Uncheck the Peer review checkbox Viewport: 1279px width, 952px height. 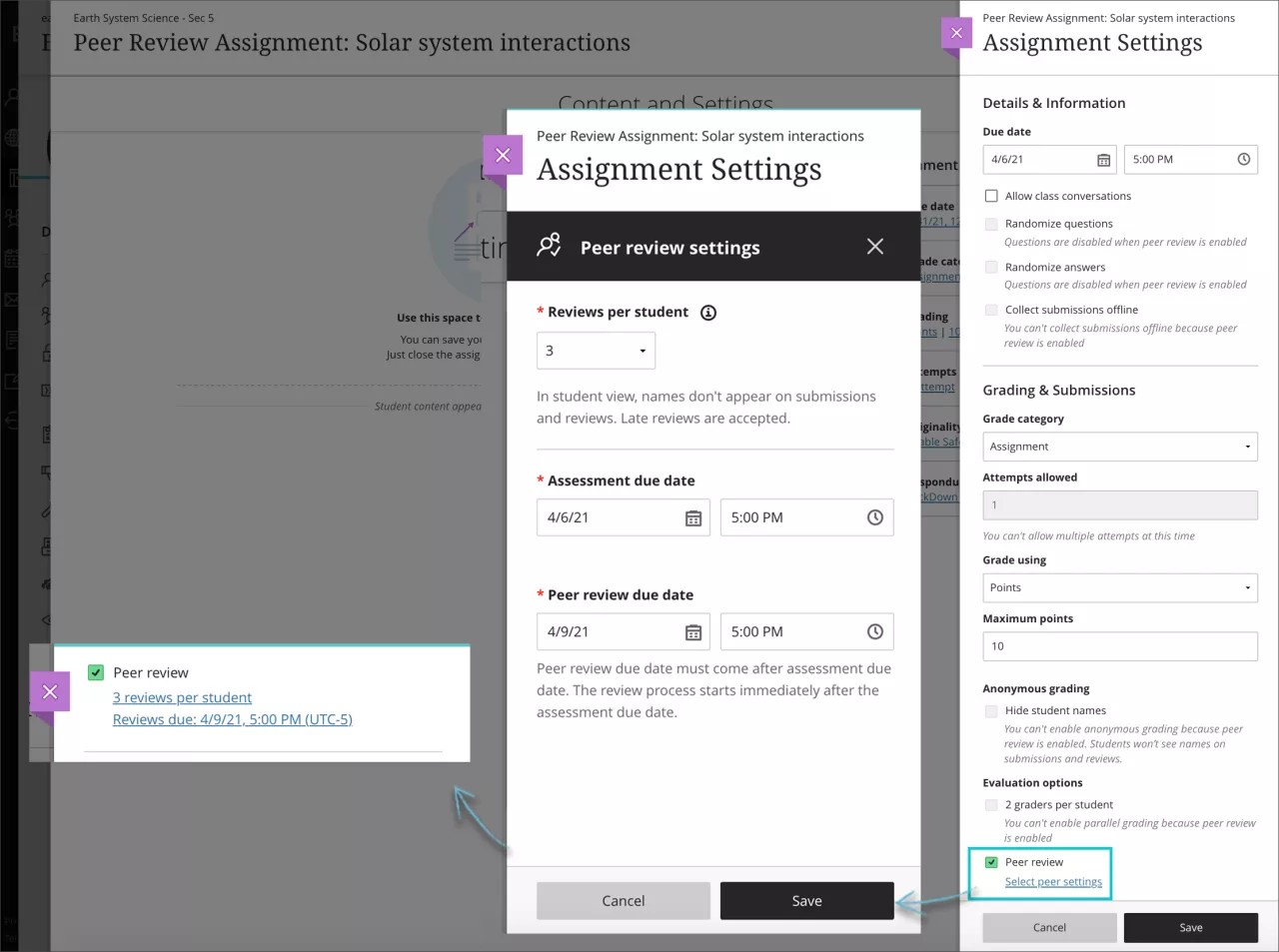[x=990, y=861]
